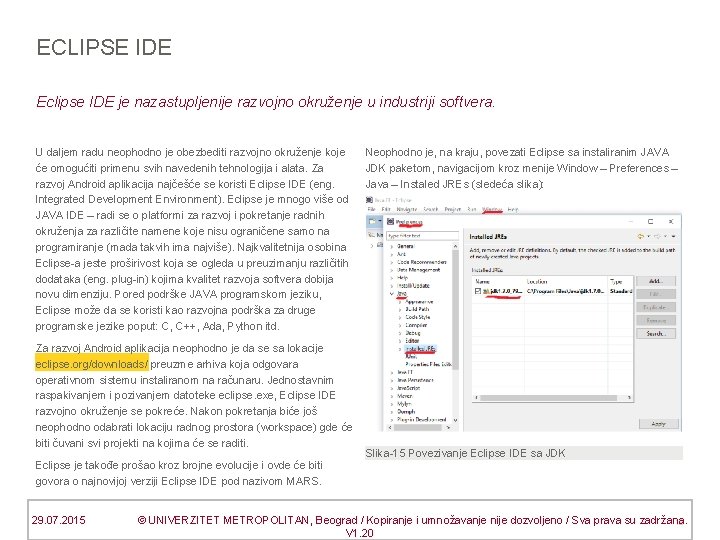Select the Java EE tree item
This screenshot has height=540, width=720.
(x=405, y=372)
